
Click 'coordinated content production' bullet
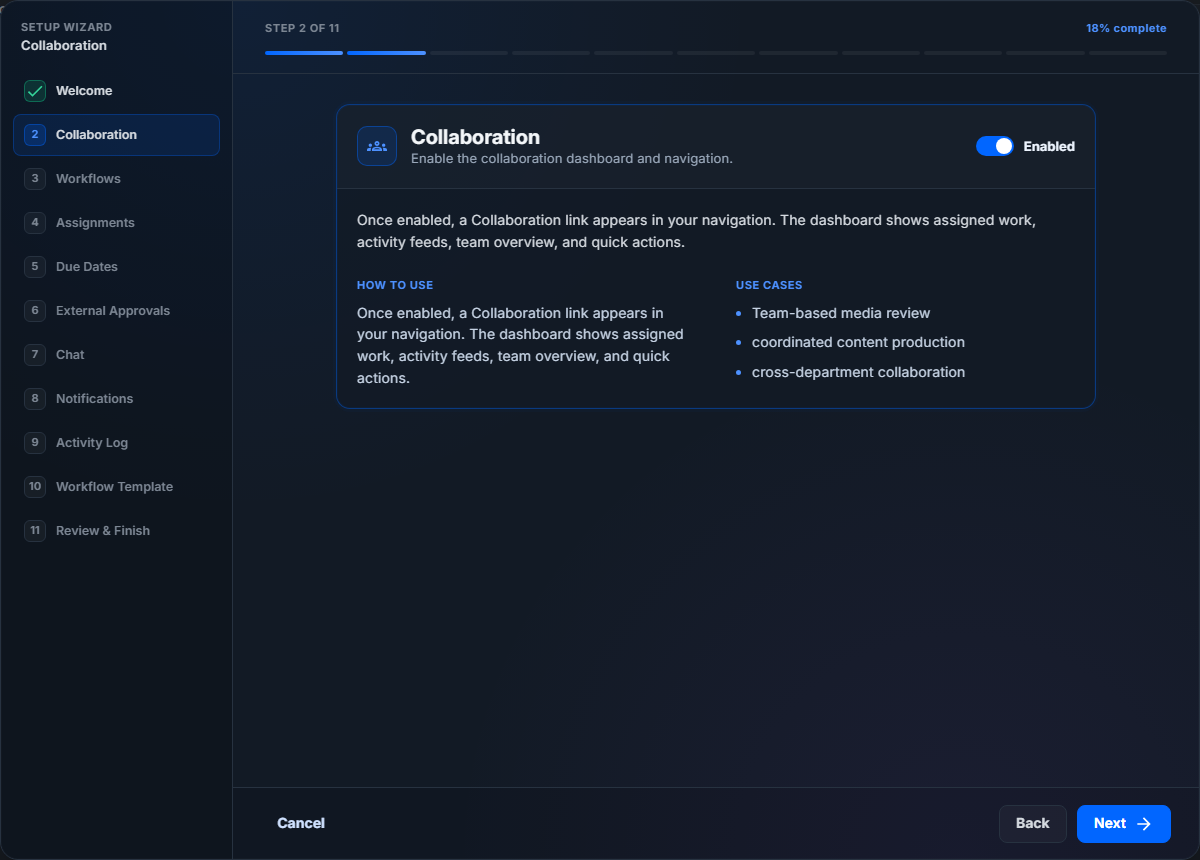tap(858, 342)
